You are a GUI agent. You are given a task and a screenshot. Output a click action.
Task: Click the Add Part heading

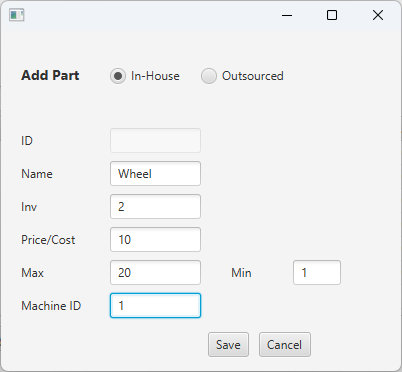click(x=50, y=75)
